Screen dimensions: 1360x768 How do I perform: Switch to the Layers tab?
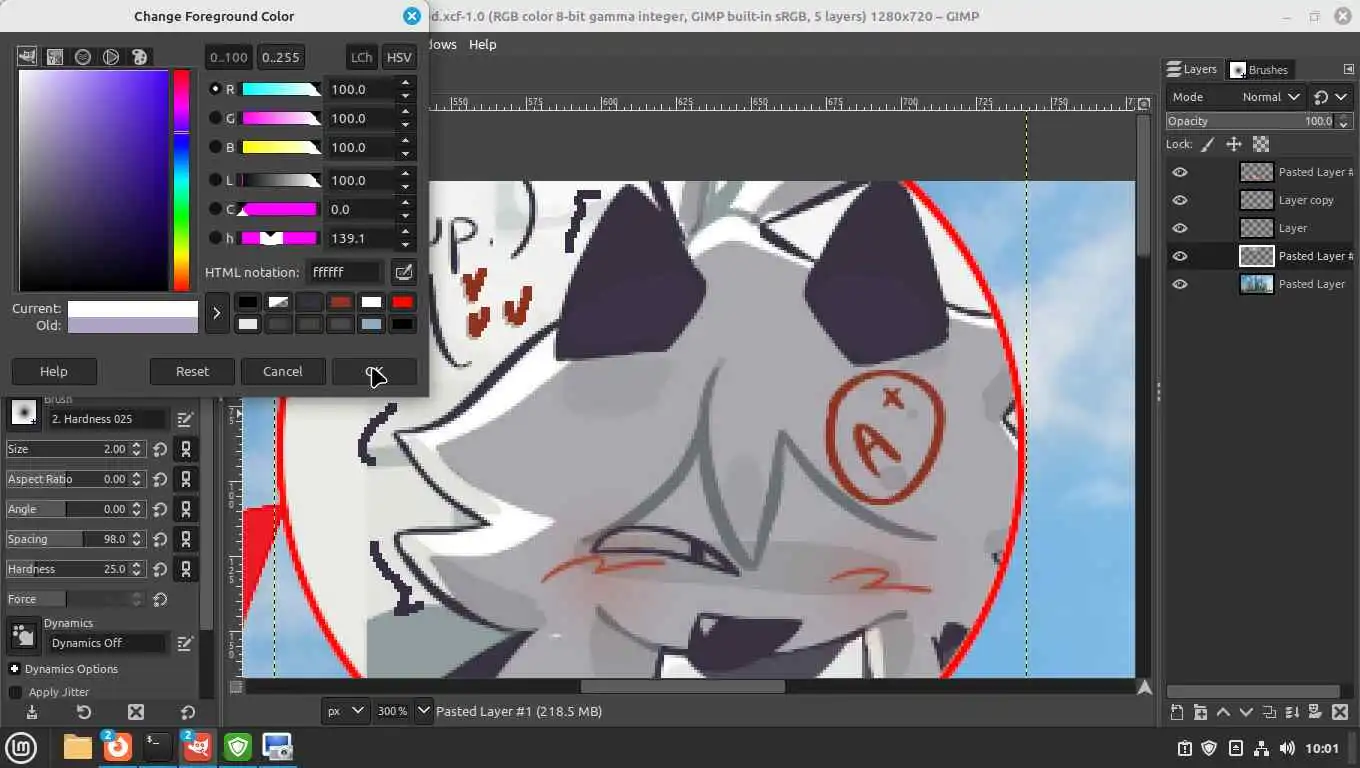pos(1192,69)
